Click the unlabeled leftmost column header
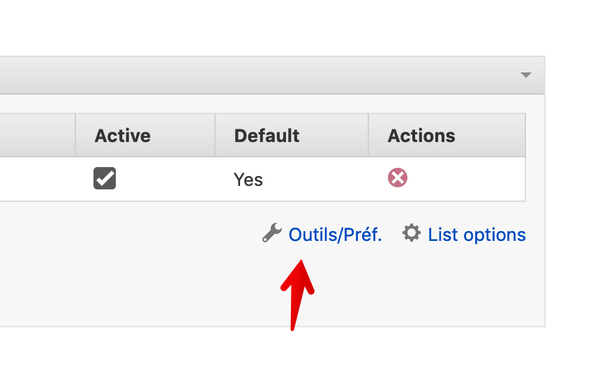The image size is (600, 376). pyautogui.click(x=38, y=135)
